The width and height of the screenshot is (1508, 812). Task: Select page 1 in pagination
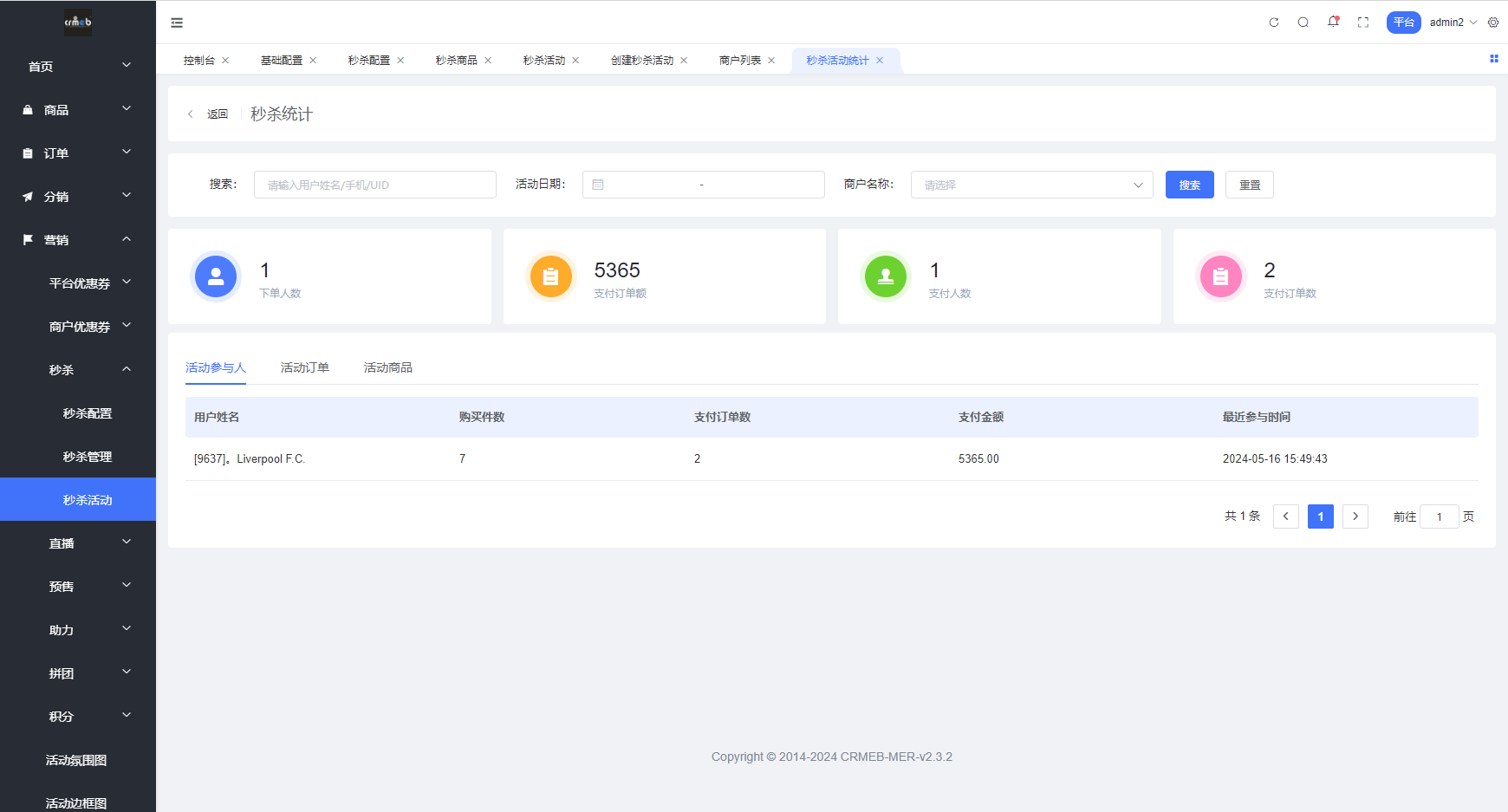(1321, 516)
